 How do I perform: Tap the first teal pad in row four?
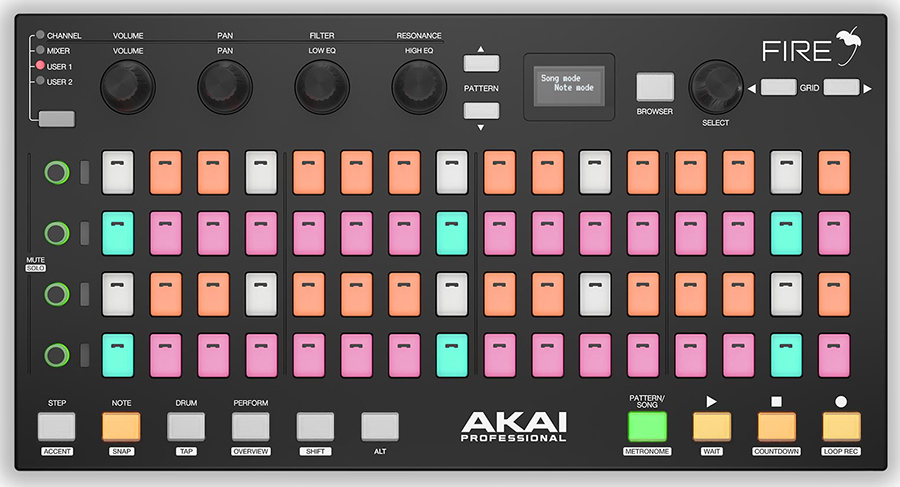pyautogui.click(x=118, y=355)
